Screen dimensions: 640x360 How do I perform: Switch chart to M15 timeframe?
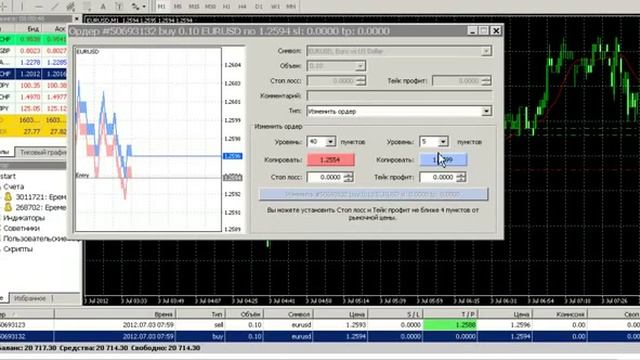(194, 6)
